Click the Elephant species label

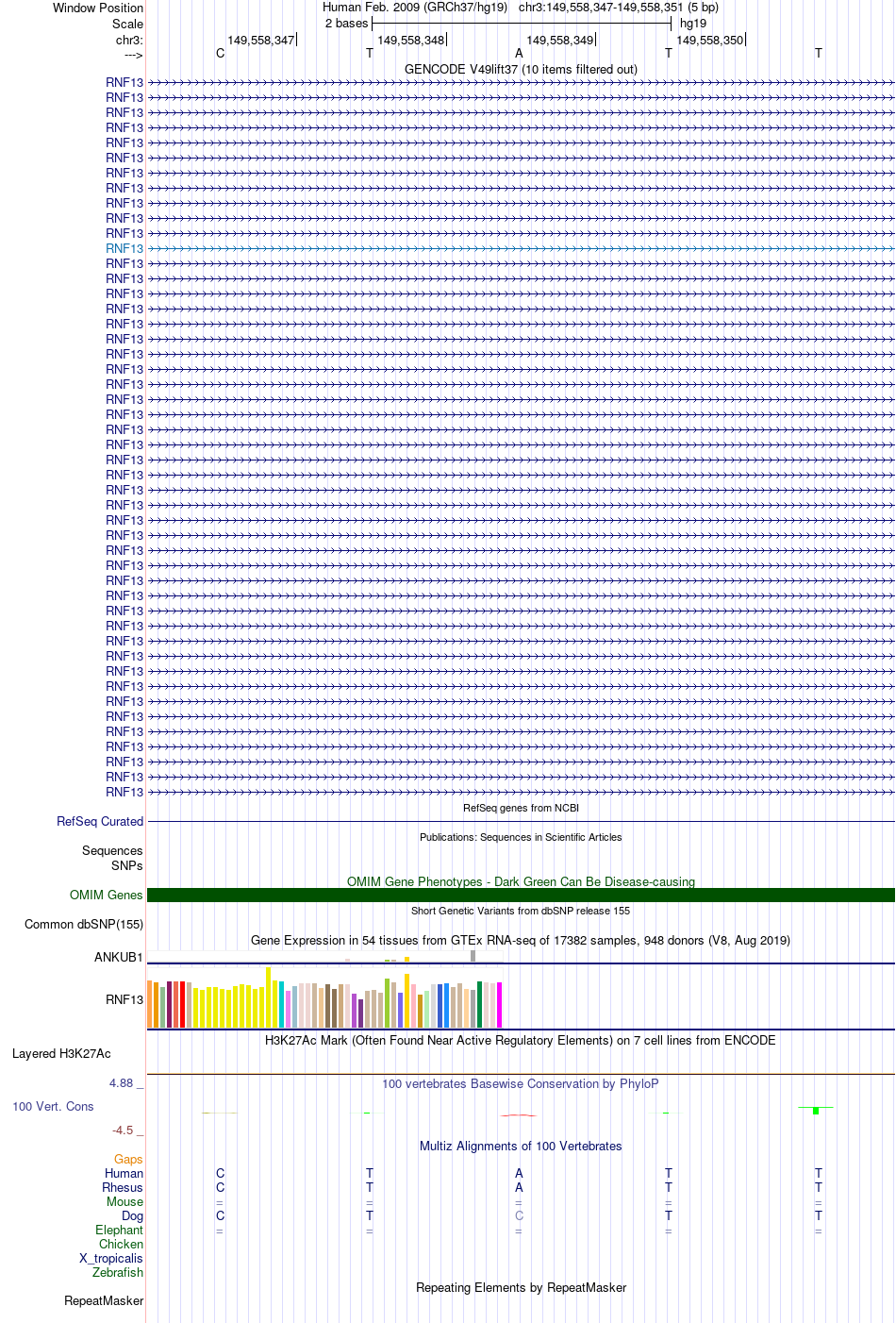click(x=120, y=1230)
